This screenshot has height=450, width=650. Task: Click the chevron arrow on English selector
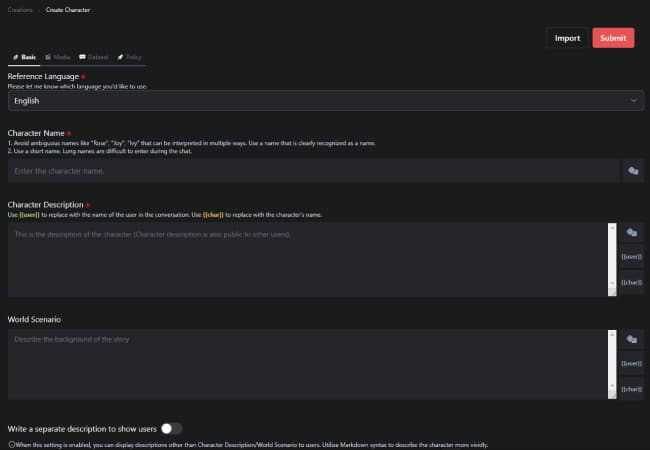pyautogui.click(x=633, y=101)
